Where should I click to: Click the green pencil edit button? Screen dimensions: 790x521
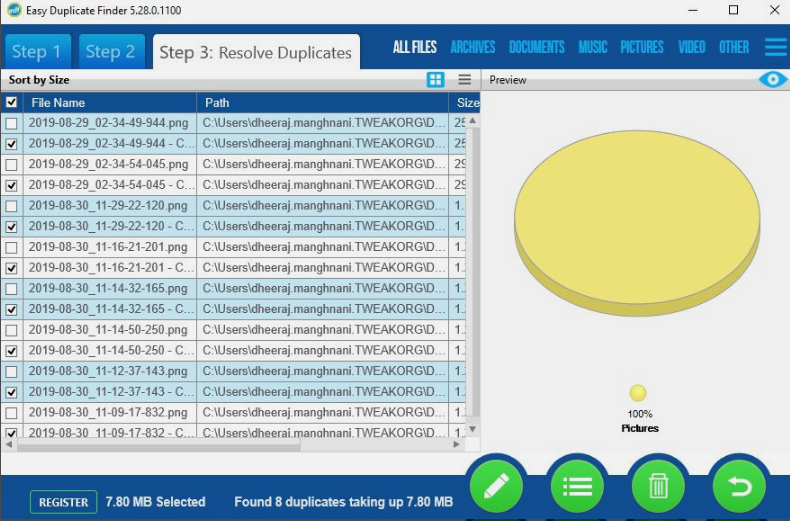(497, 486)
